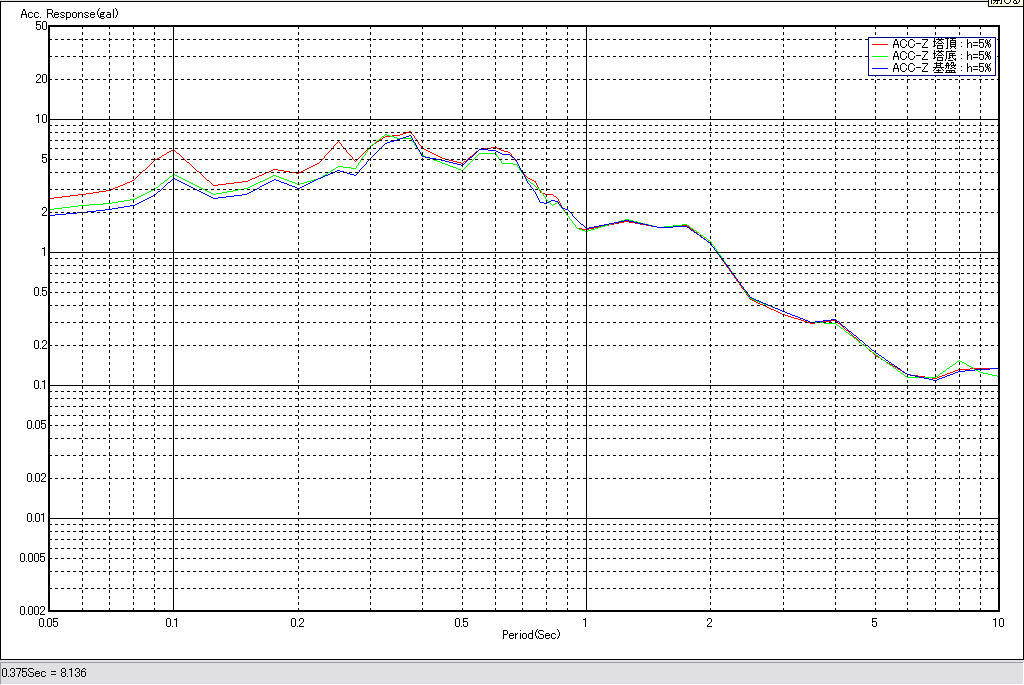This screenshot has width=1024, height=685.
Task: Select the ACC-Z 塔底 h=5% legend entry
Action: (941, 56)
